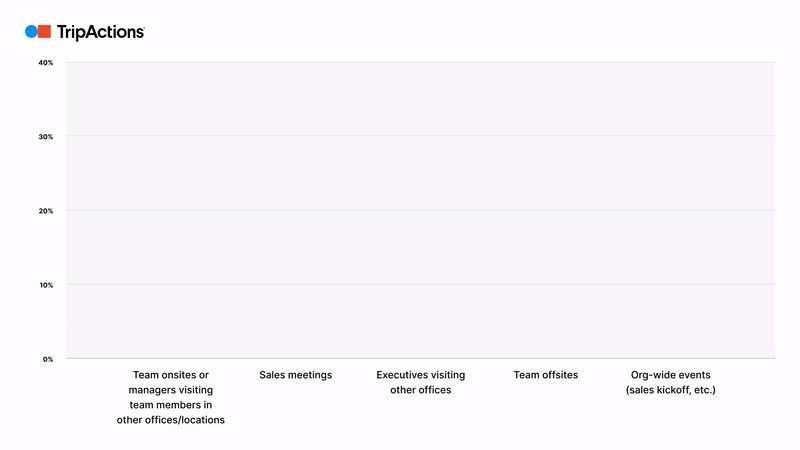Click the TripActions wordmark text
Image resolution: width=800 pixels, height=450 pixels.
point(101,32)
